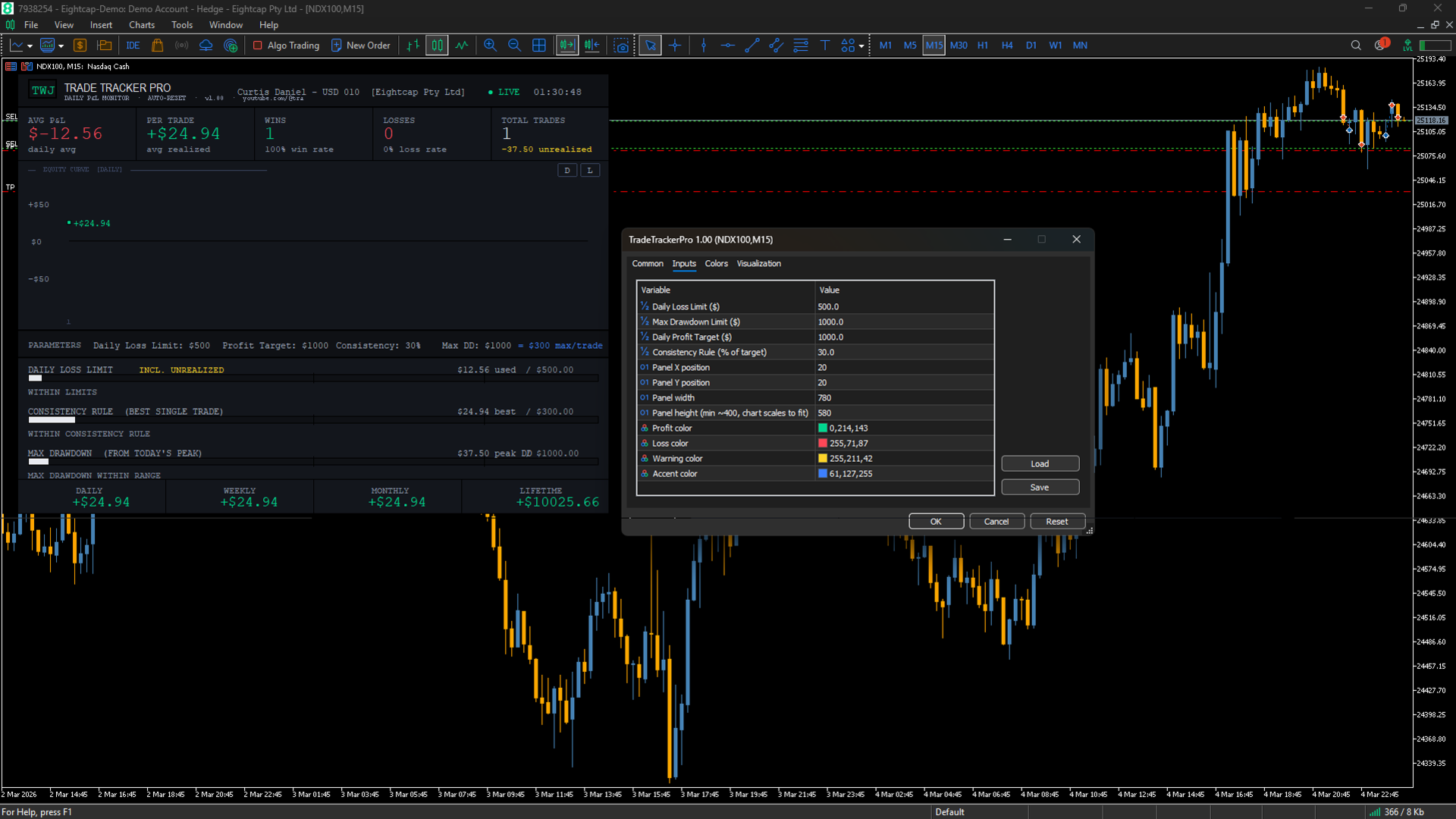1456x819 pixels.
Task: Click the Profit color green swatch
Action: point(823,428)
